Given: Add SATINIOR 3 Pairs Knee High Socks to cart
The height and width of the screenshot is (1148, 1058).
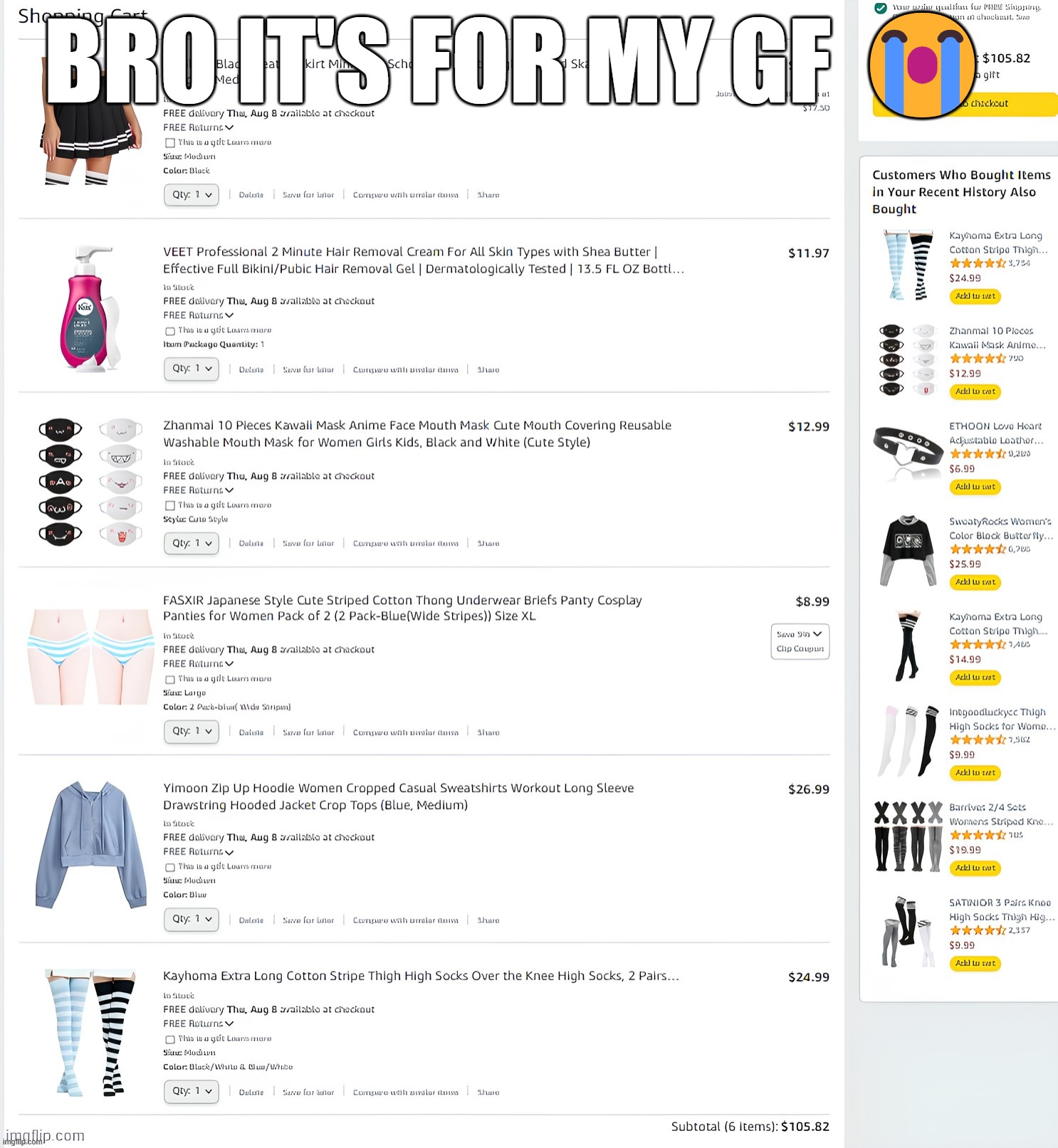Looking at the screenshot, I should tap(975, 964).
